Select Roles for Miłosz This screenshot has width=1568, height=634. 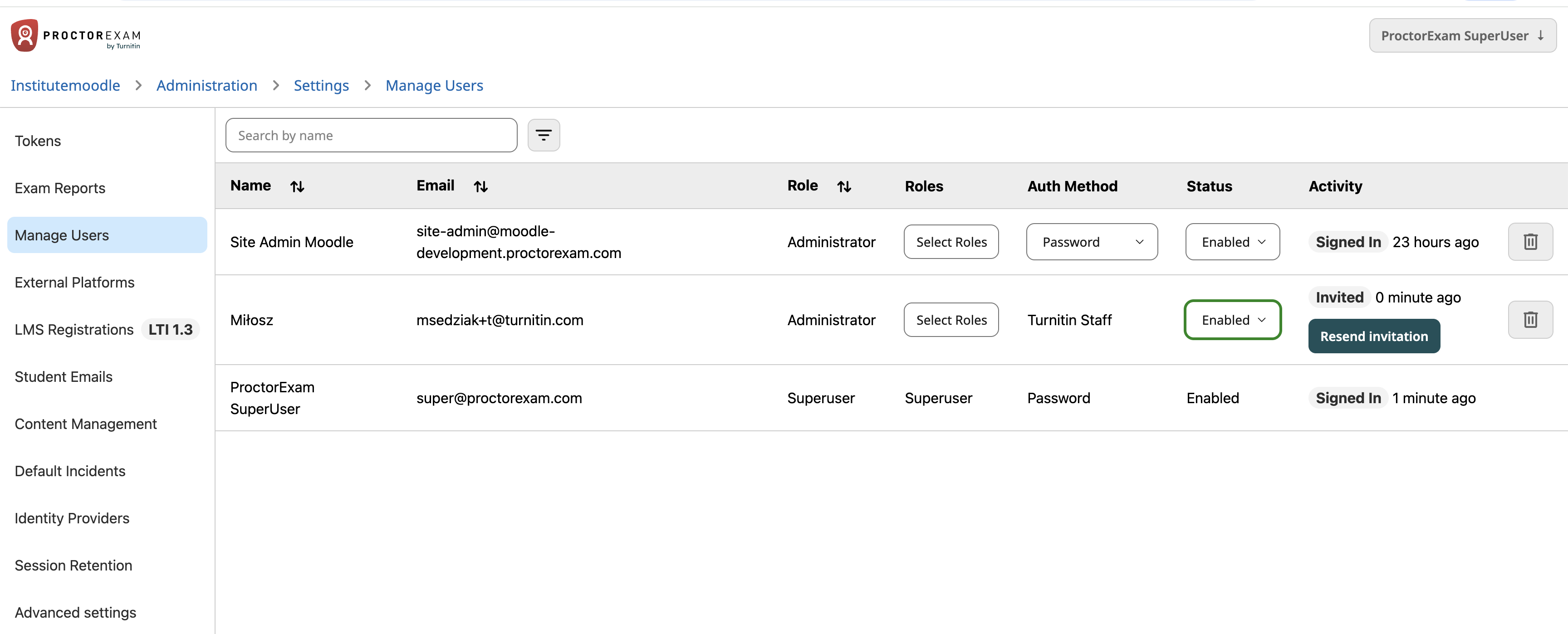[x=951, y=320]
